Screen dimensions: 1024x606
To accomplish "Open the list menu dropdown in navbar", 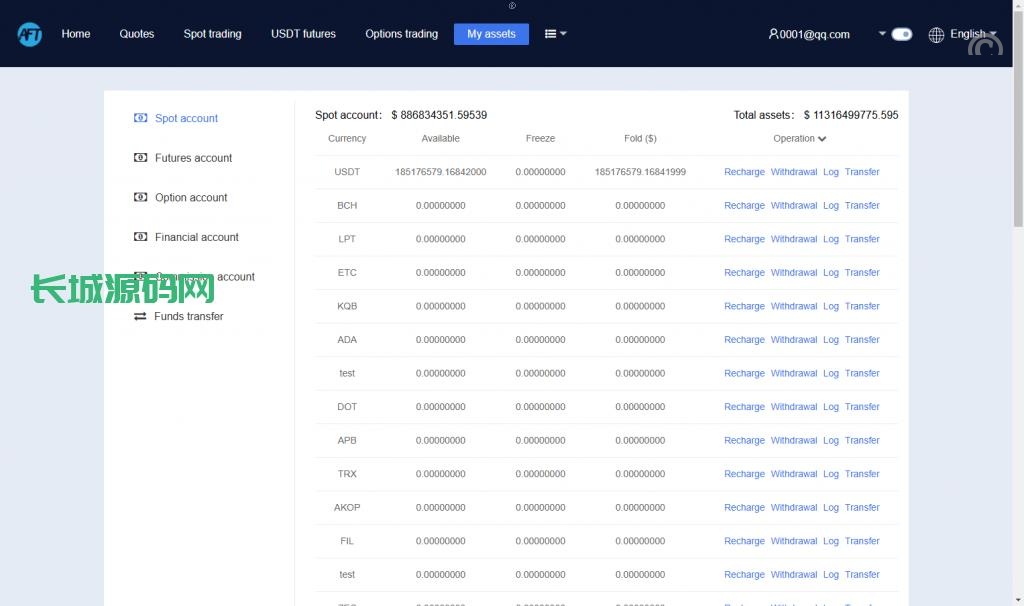I will [x=555, y=34].
